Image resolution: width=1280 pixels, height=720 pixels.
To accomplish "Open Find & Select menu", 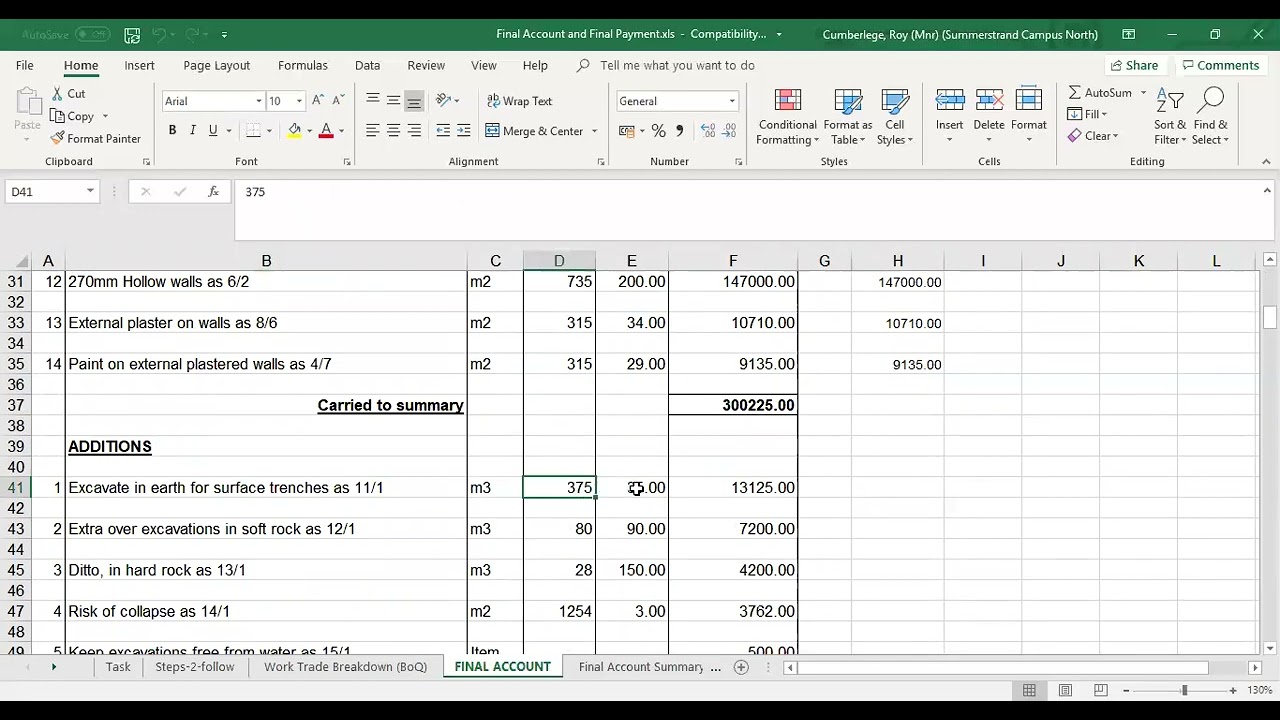I will pos(1210,117).
